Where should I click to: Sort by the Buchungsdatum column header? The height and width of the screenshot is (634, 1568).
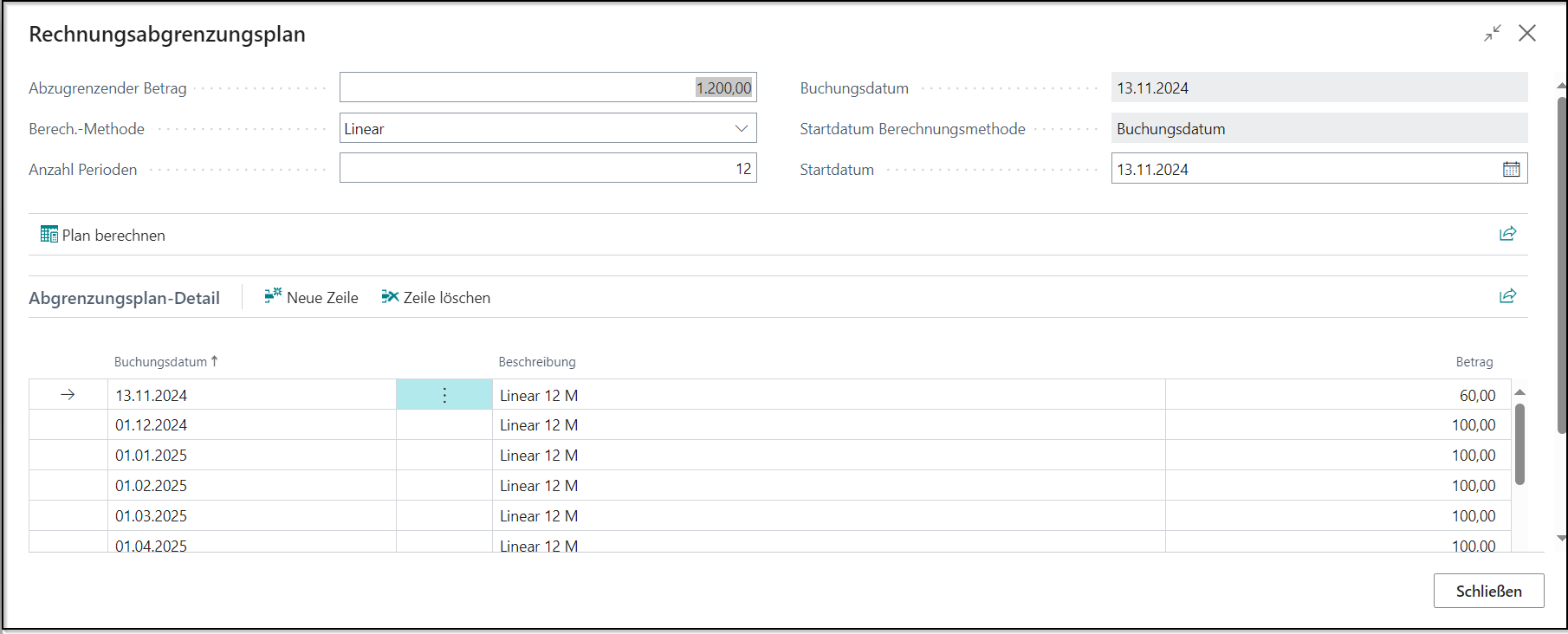click(161, 362)
